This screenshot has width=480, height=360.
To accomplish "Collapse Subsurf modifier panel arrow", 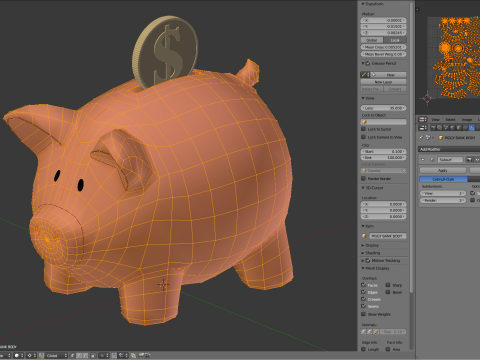I will [x=423, y=160].
